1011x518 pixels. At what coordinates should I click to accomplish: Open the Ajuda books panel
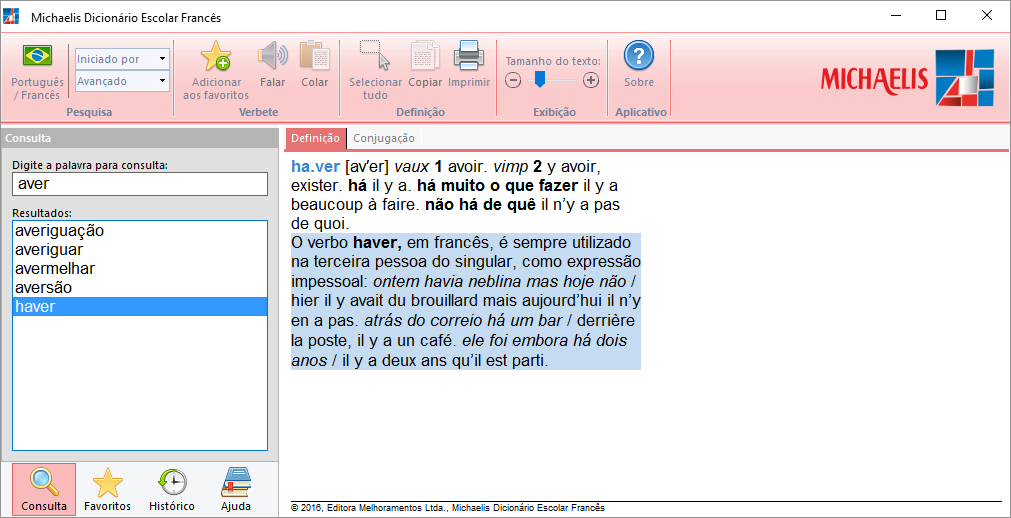236,489
